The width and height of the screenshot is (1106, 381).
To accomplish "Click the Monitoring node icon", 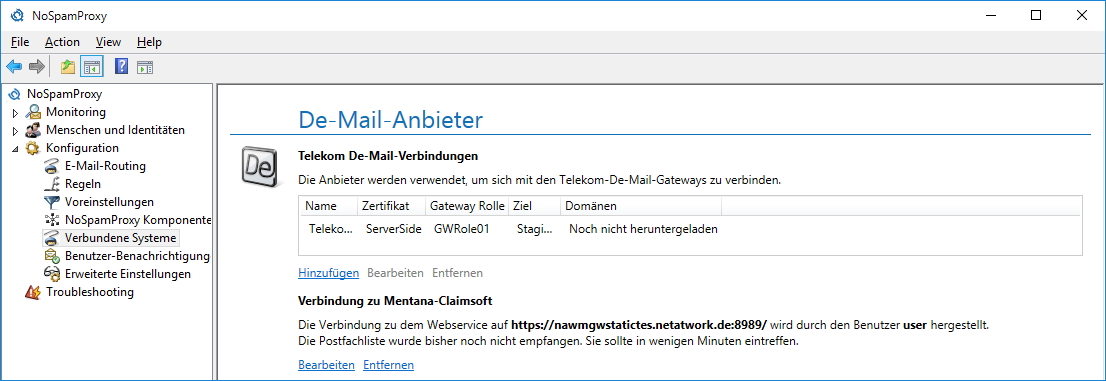I will tap(33, 111).
